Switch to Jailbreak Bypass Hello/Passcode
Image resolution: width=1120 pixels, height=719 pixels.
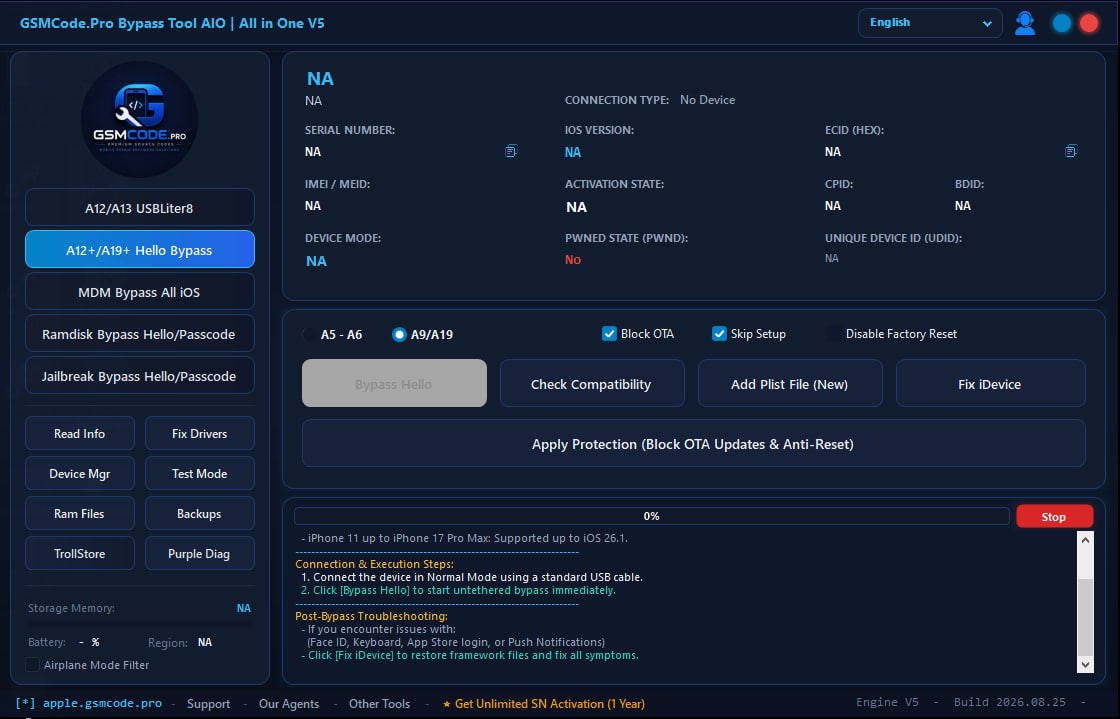click(x=140, y=376)
